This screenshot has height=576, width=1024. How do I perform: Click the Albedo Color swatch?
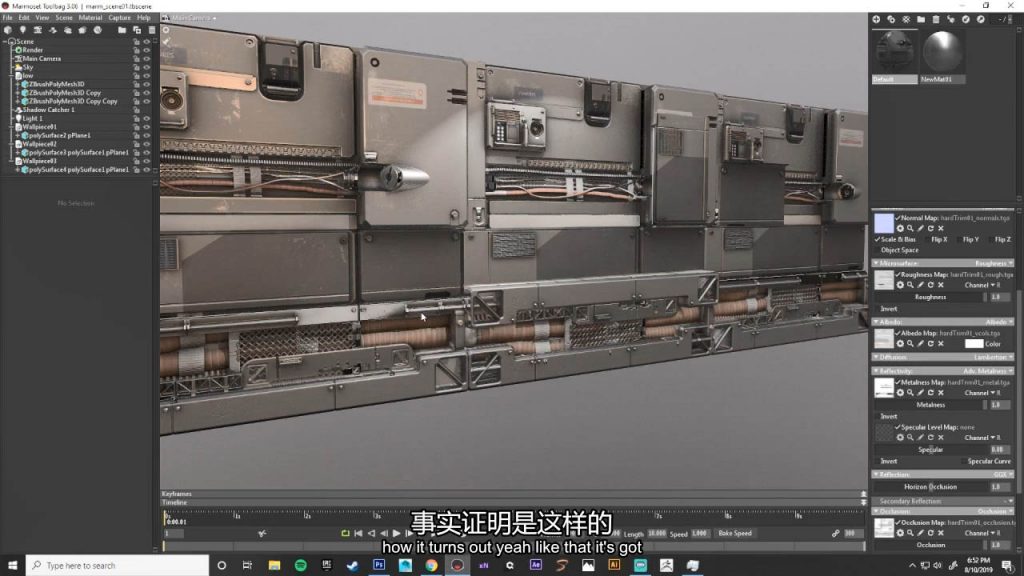coord(973,344)
